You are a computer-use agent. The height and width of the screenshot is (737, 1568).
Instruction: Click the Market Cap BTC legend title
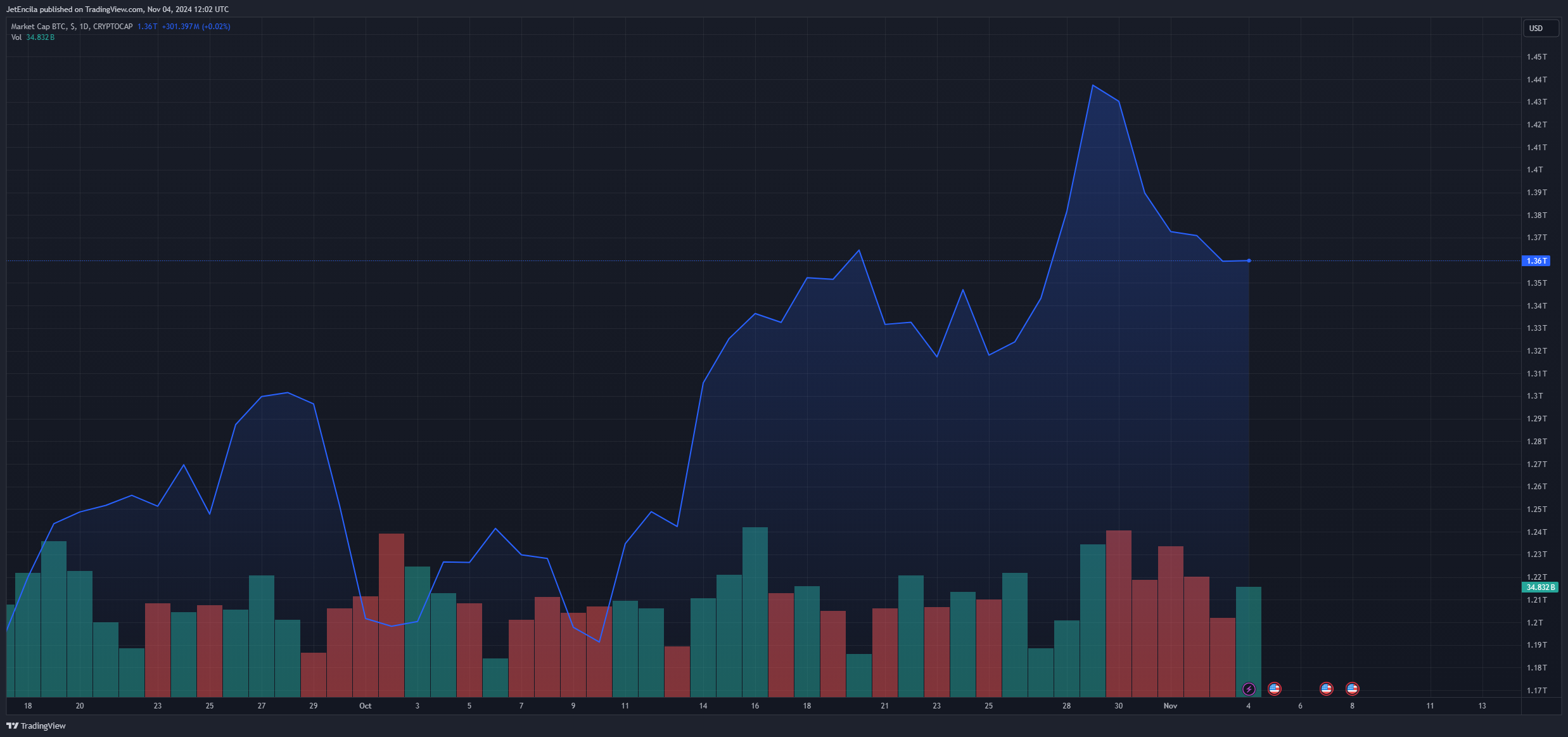point(72,27)
